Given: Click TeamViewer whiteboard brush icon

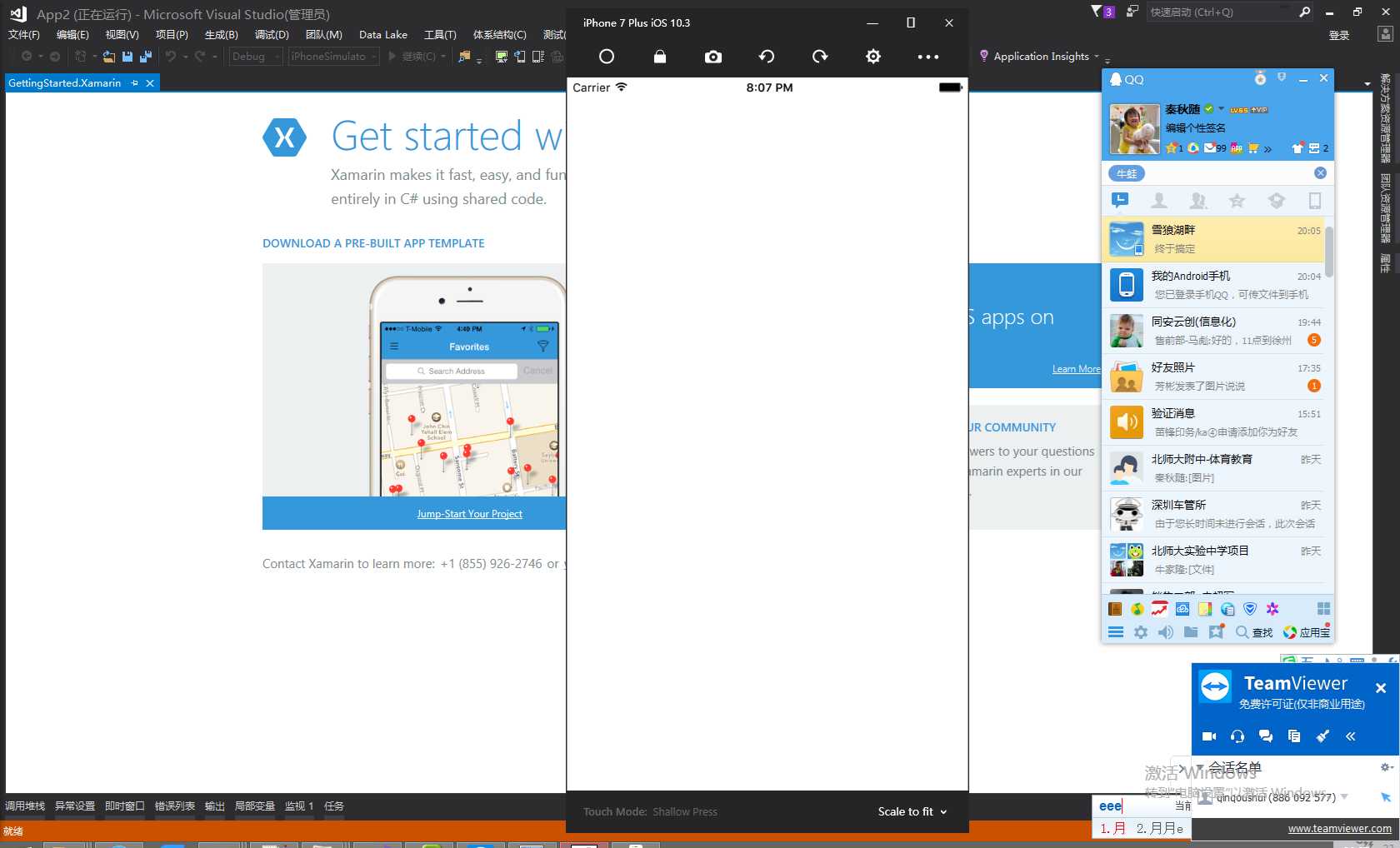Looking at the screenshot, I should (1322, 736).
